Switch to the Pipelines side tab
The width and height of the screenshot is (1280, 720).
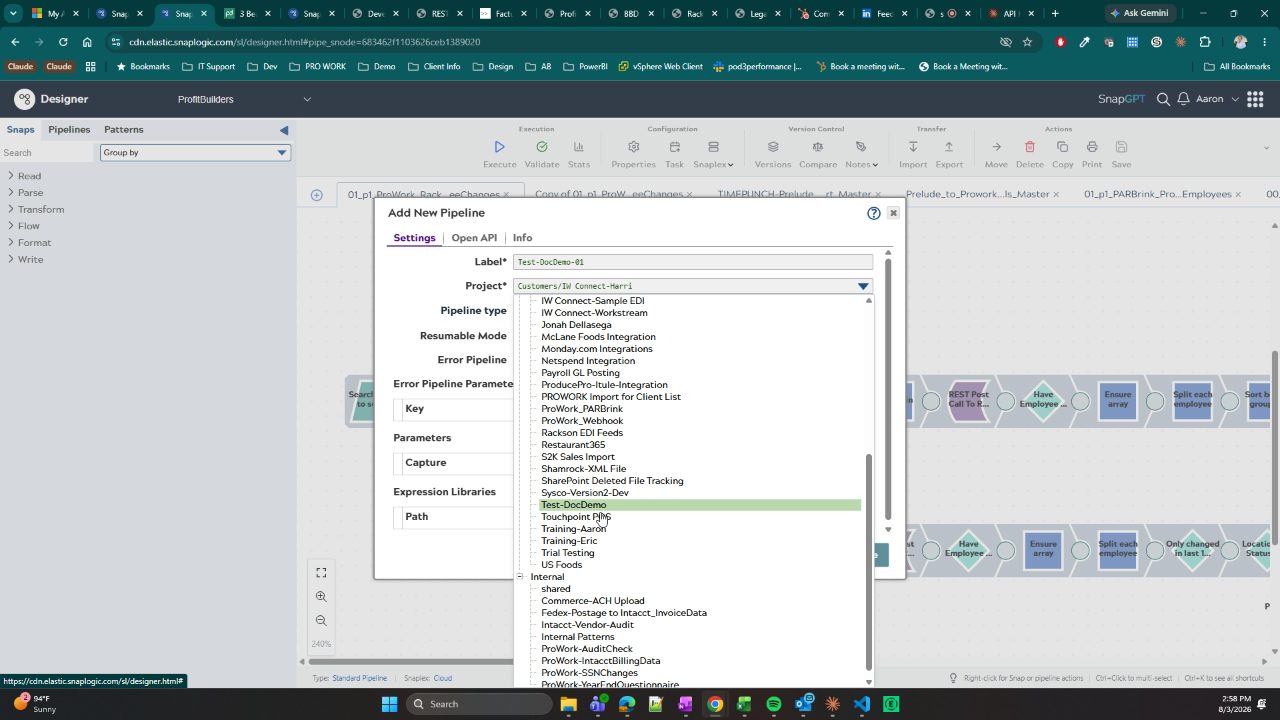(69, 130)
